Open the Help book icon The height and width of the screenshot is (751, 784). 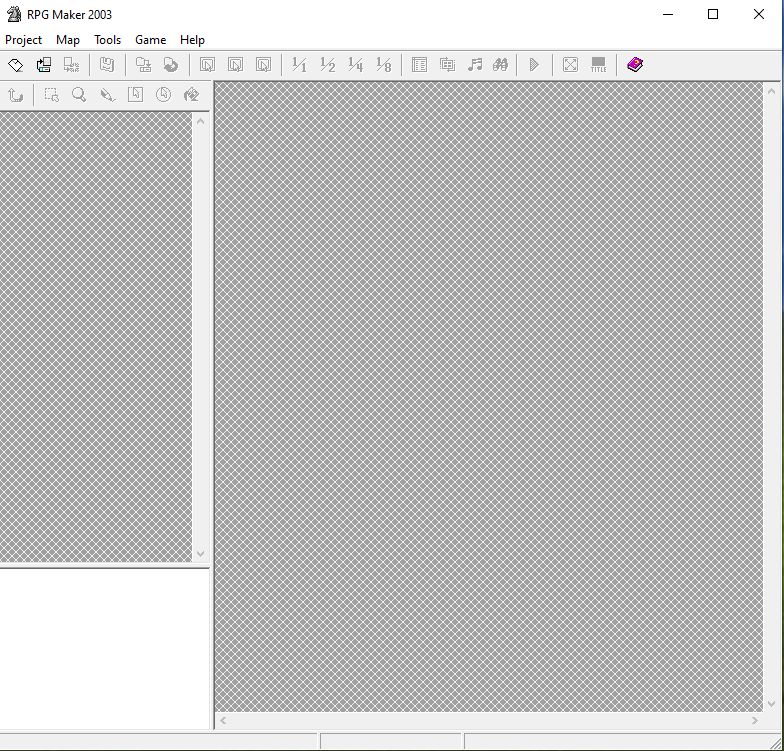click(635, 65)
